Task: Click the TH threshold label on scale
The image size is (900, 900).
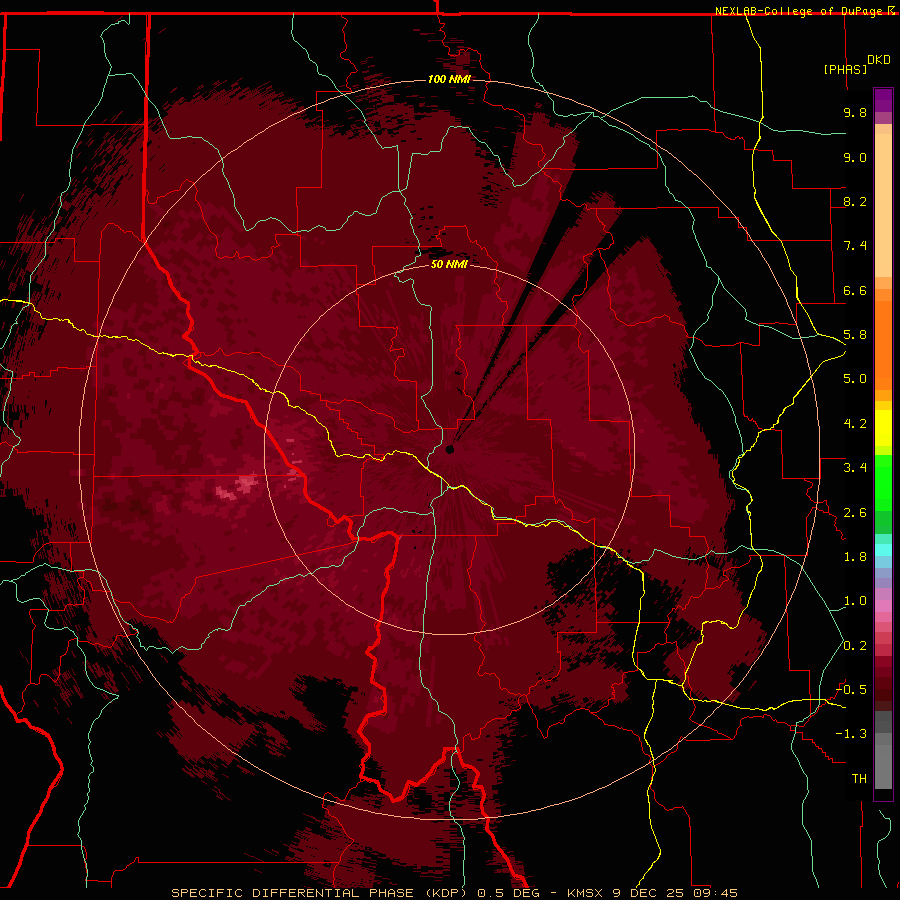Action: tap(859, 779)
